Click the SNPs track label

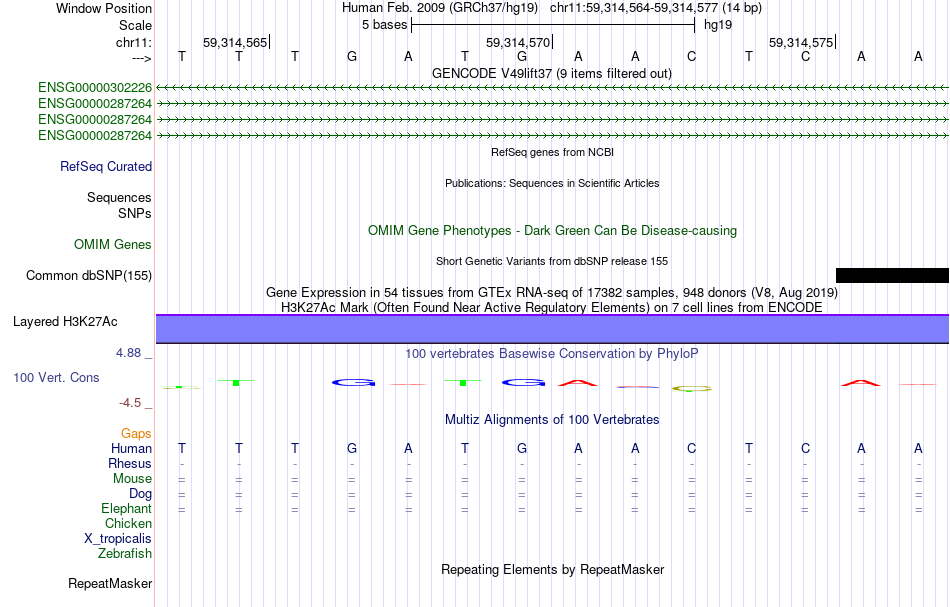[135, 213]
